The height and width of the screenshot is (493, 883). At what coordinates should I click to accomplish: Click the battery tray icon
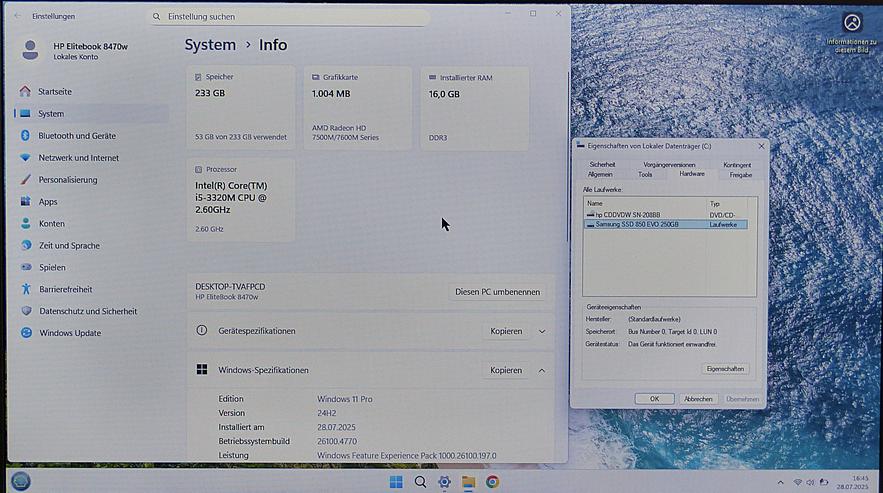point(824,482)
